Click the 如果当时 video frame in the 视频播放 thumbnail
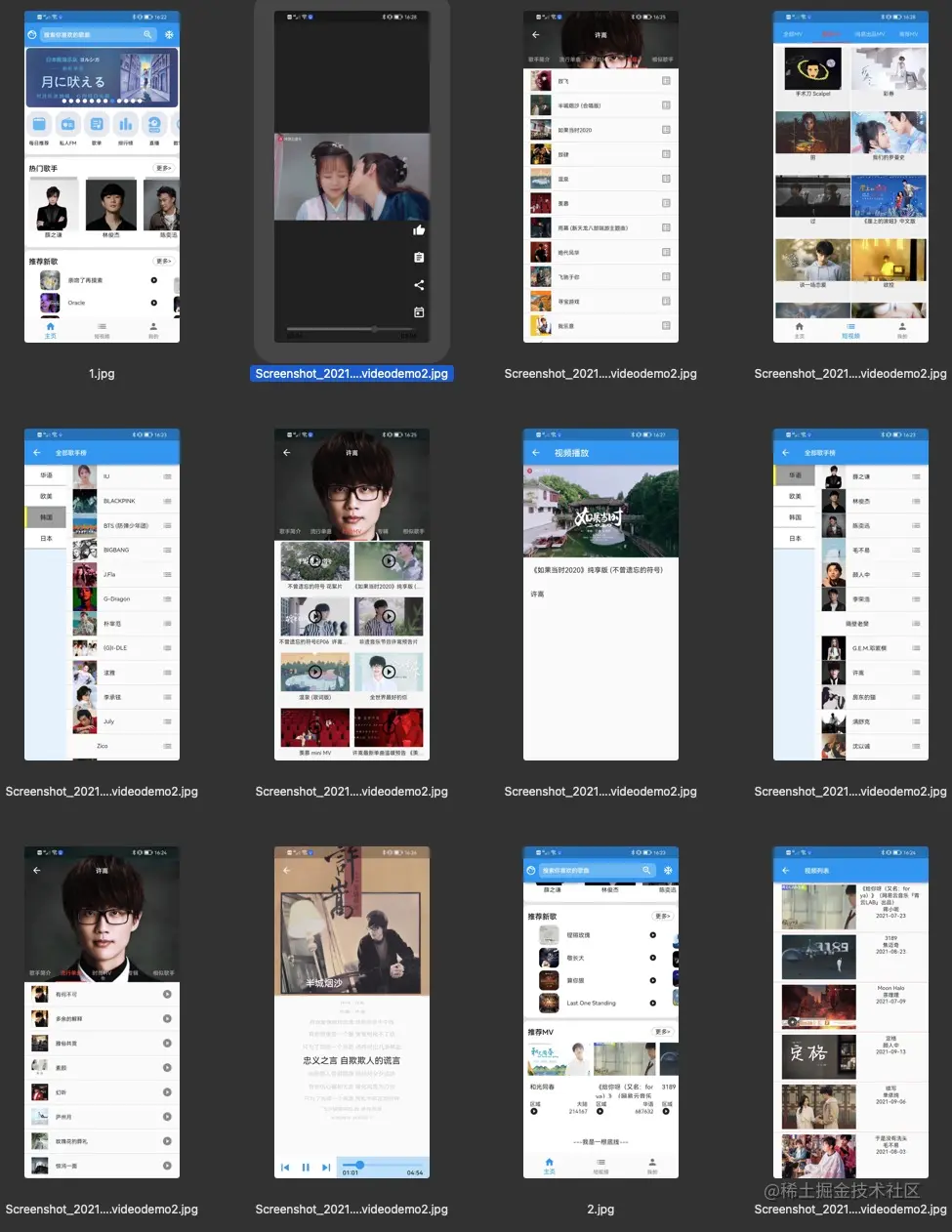 (x=600, y=512)
